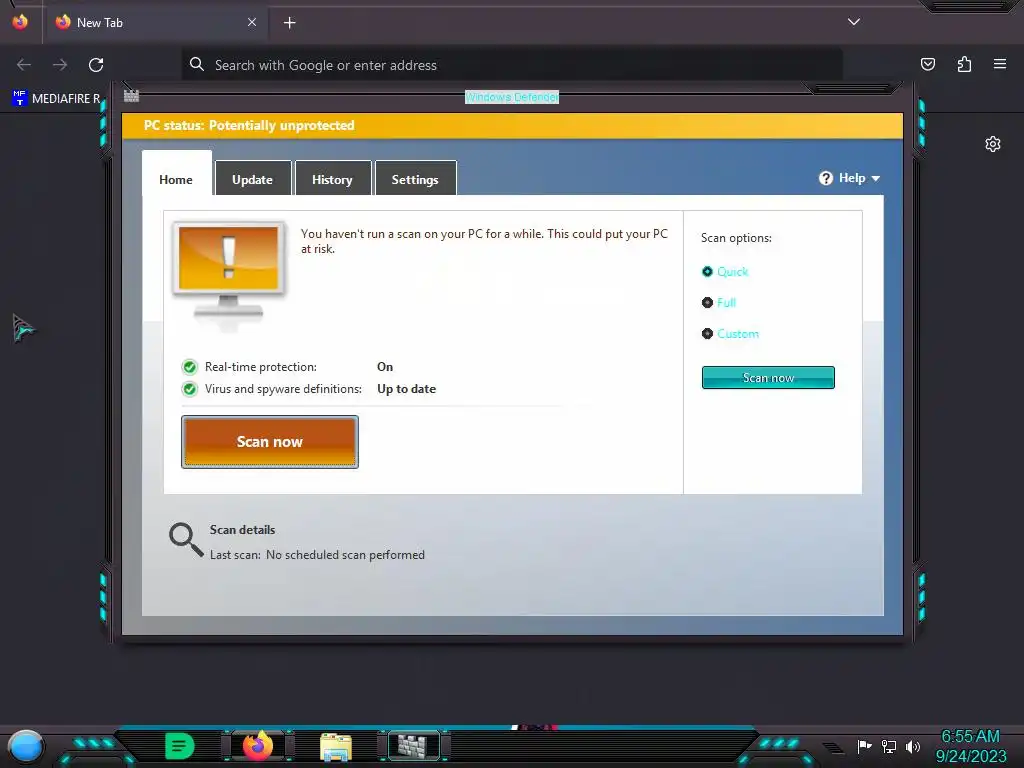
Task: Switch to Firefox in the taskbar
Action: [x=258, y=746]
